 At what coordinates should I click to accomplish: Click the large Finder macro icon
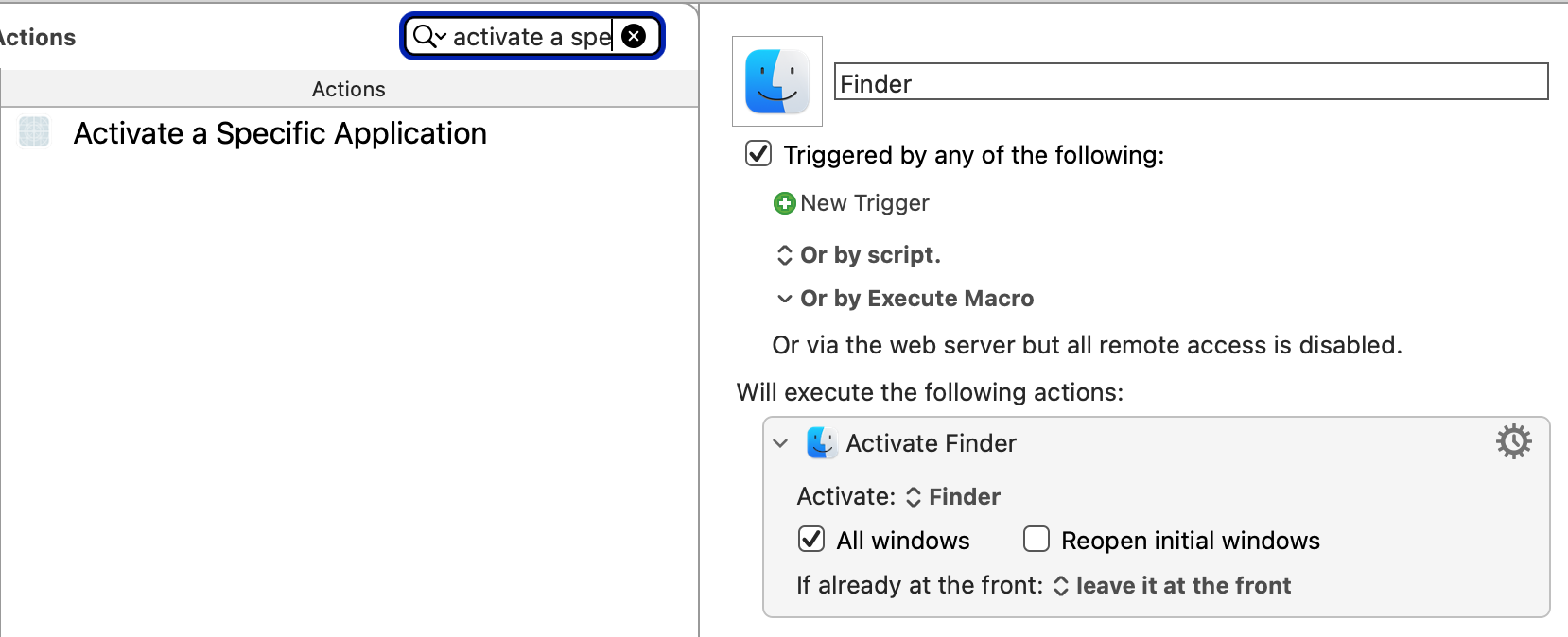777,81
